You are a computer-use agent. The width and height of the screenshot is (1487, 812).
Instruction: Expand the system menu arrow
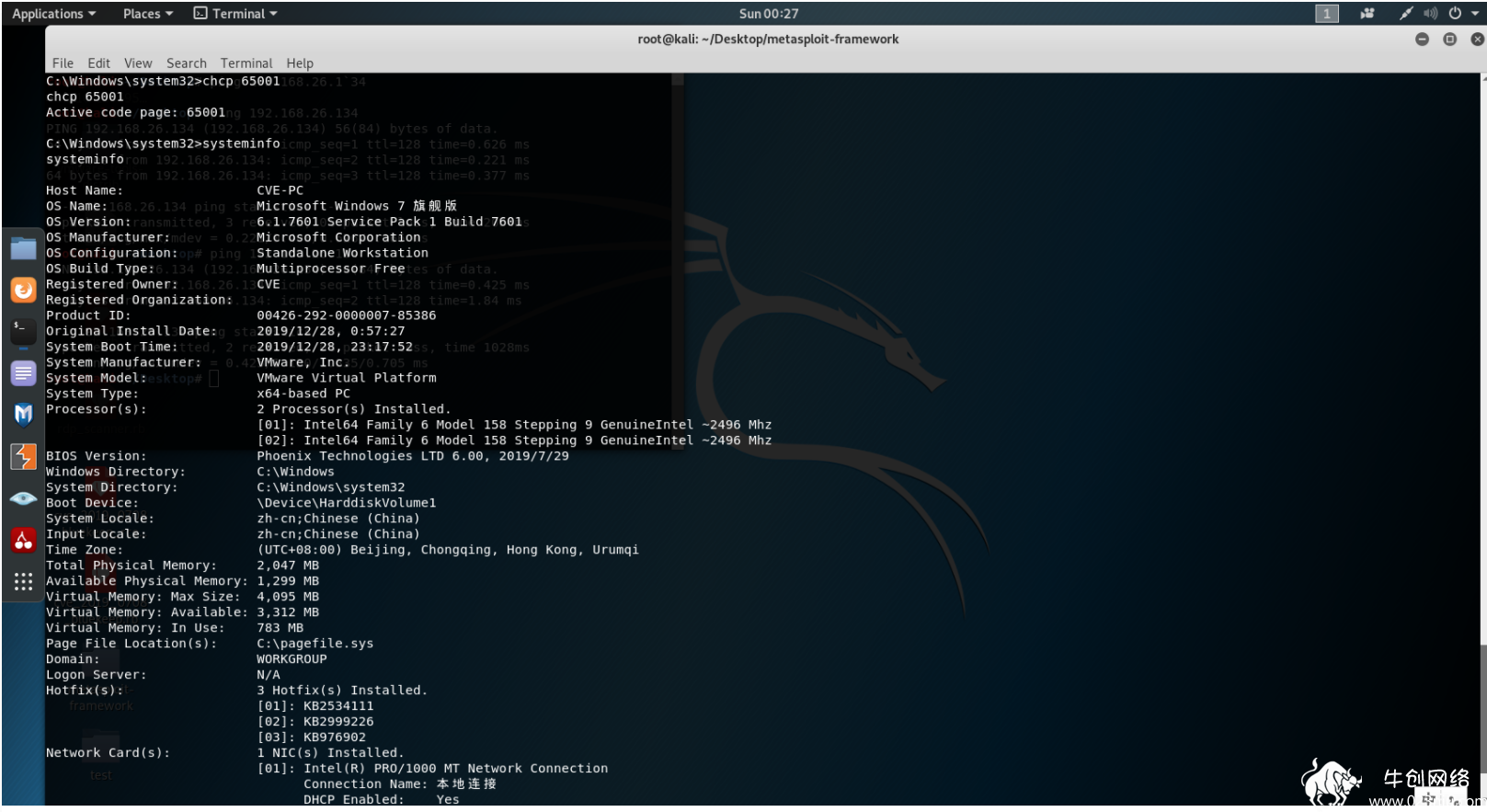tap(1475, 14)
